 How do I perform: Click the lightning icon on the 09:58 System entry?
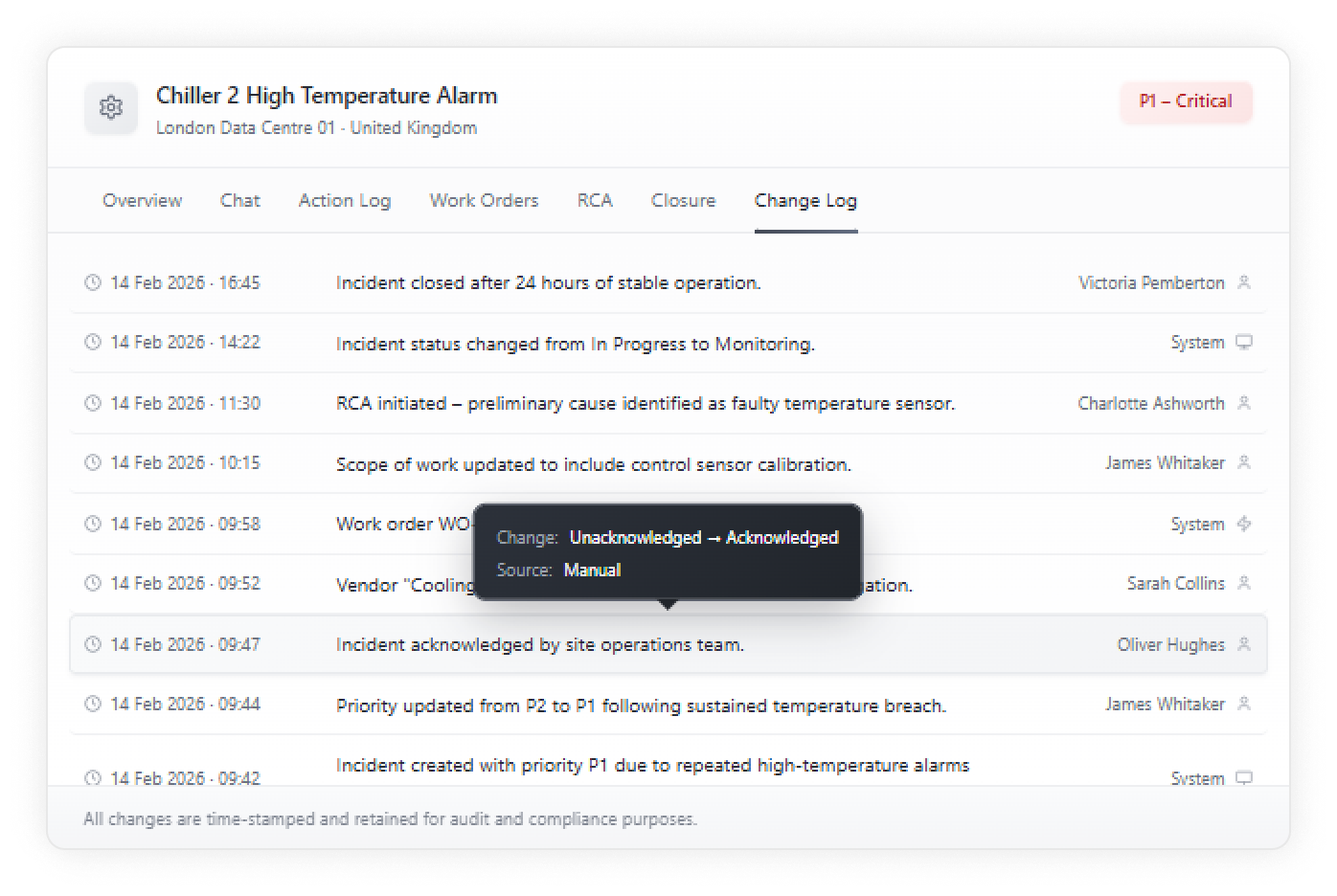pyautogui.click(x=1244, y=524)
